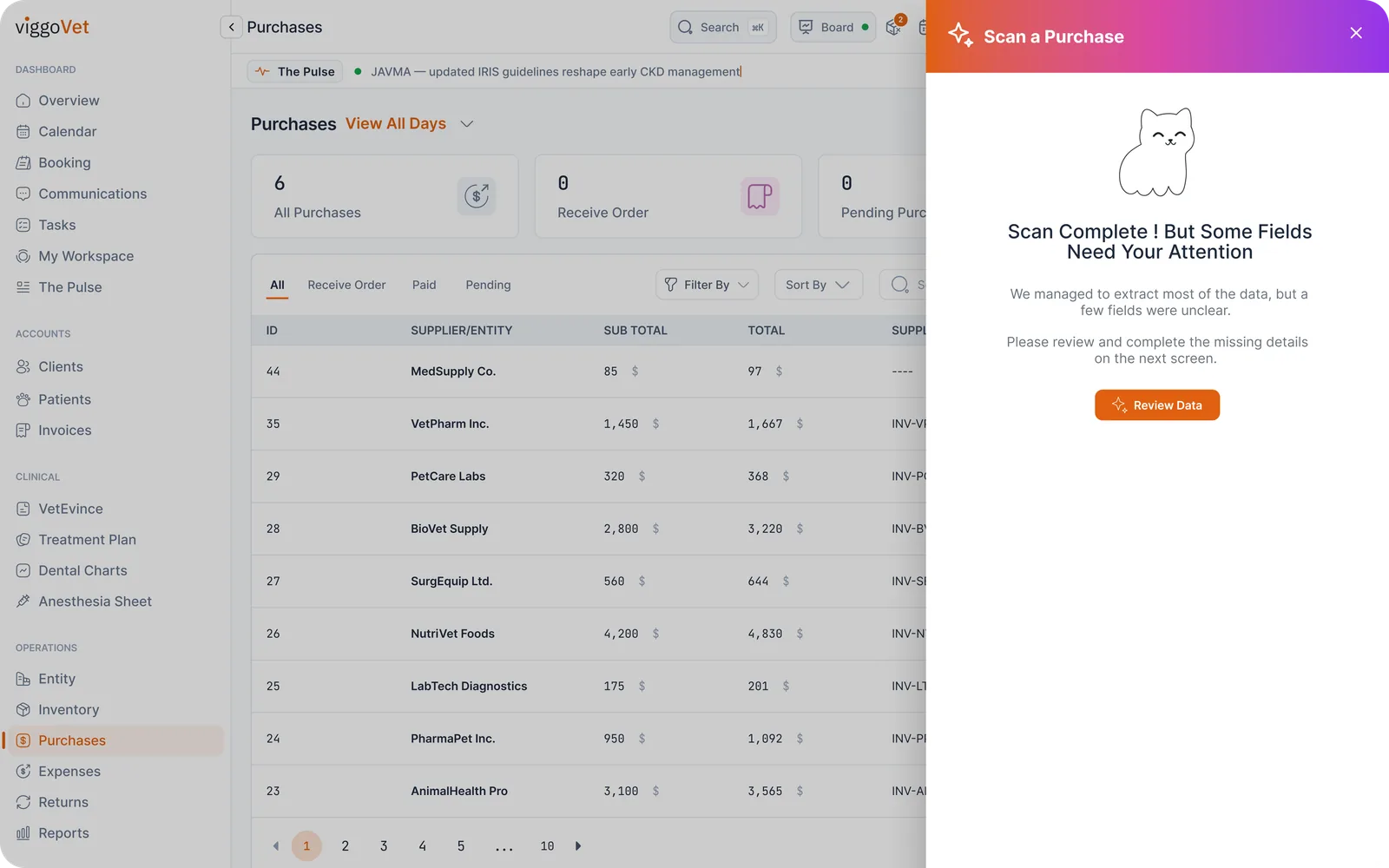
Task: Open Patients list
Action: click(53, 400)
